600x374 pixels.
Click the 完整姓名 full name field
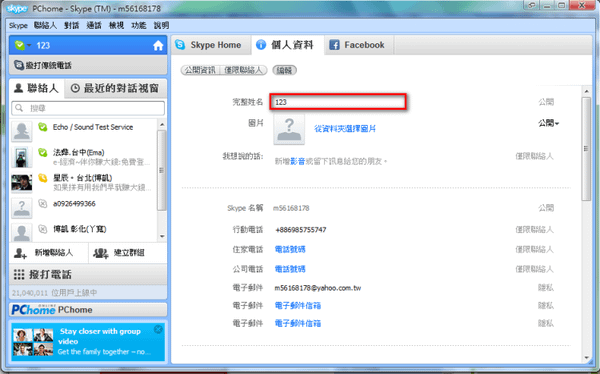click(338, 102)
